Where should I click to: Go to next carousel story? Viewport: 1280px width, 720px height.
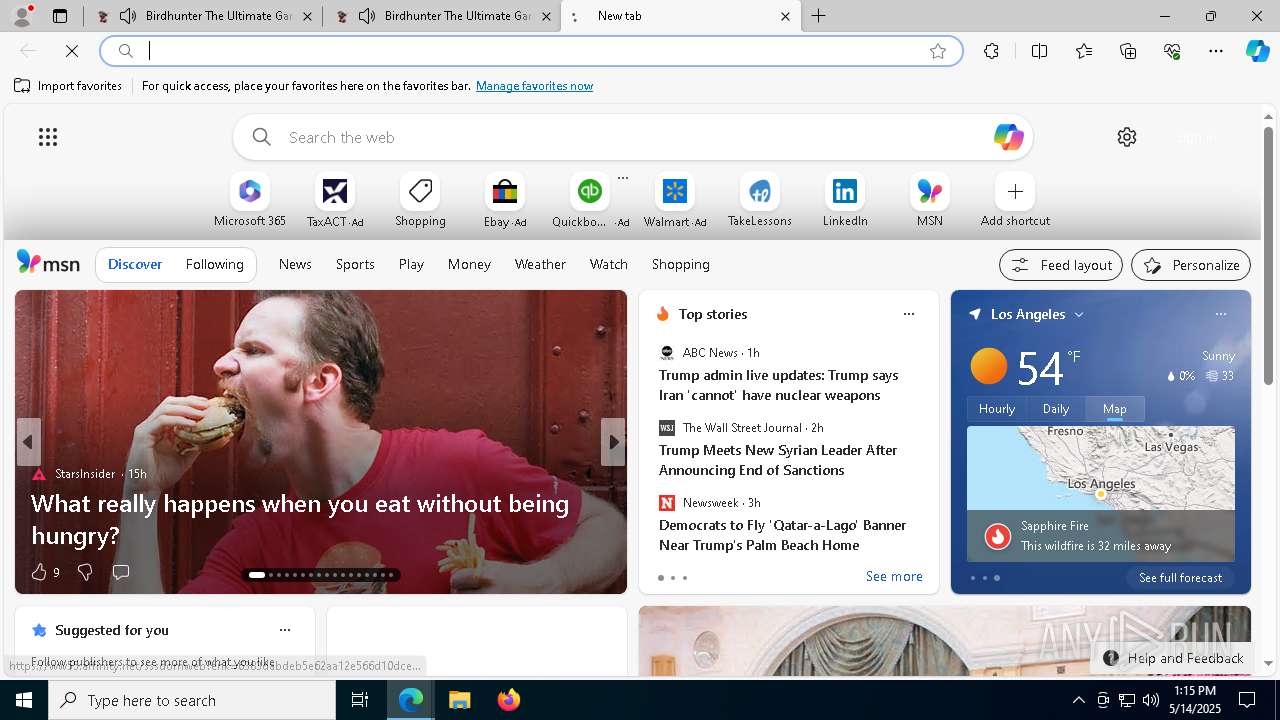[x=613, y=442]
